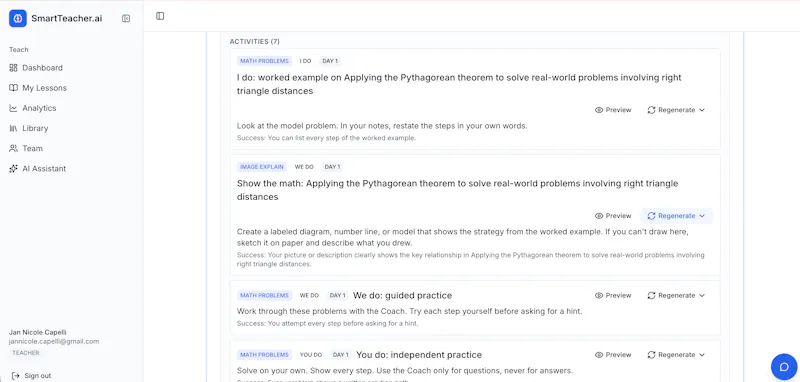Click the email jannicole.capelli@gmail.com
Viewport: 800px width, 382px height.
pyautogui.click(x=54, y=341)
